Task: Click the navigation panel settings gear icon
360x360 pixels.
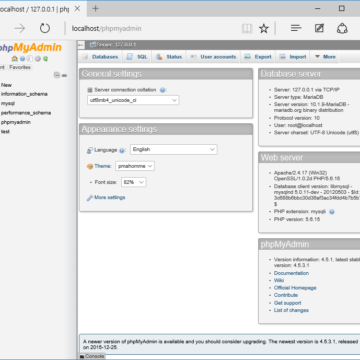Action: (x=38, y=59)
